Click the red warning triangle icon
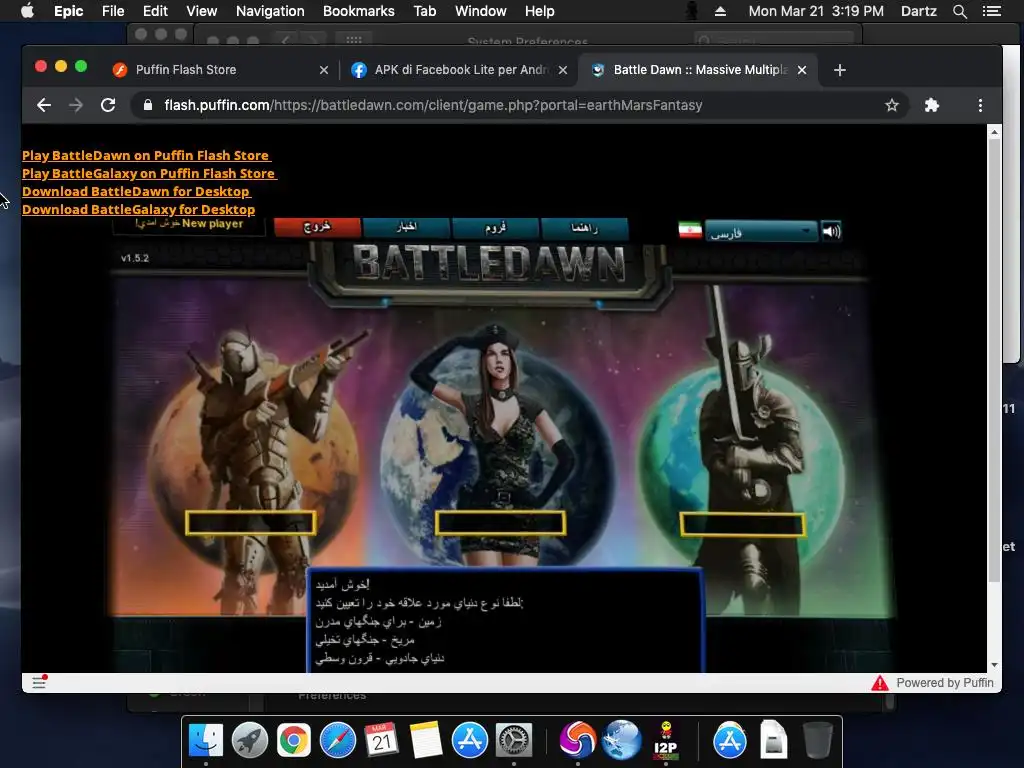This screenshot has height=768, width=1024. pyautogui.click(x=880, y=683)
